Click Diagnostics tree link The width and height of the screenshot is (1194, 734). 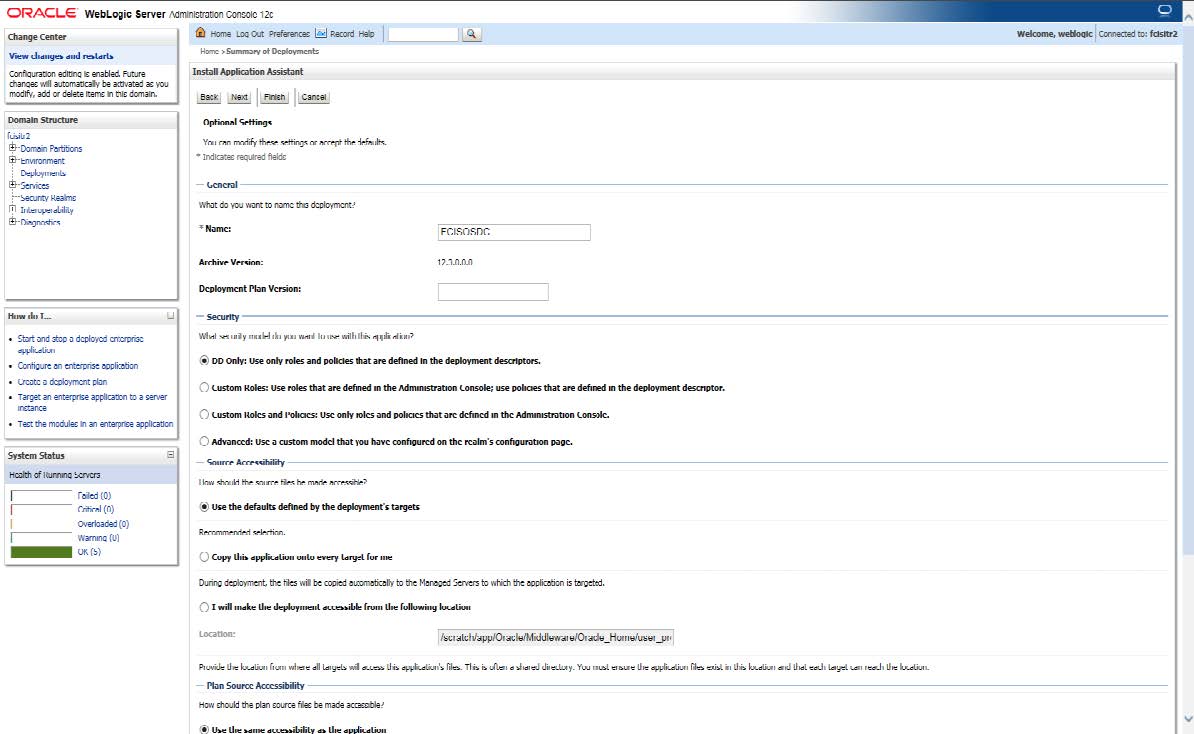click(x=40, y=222)
